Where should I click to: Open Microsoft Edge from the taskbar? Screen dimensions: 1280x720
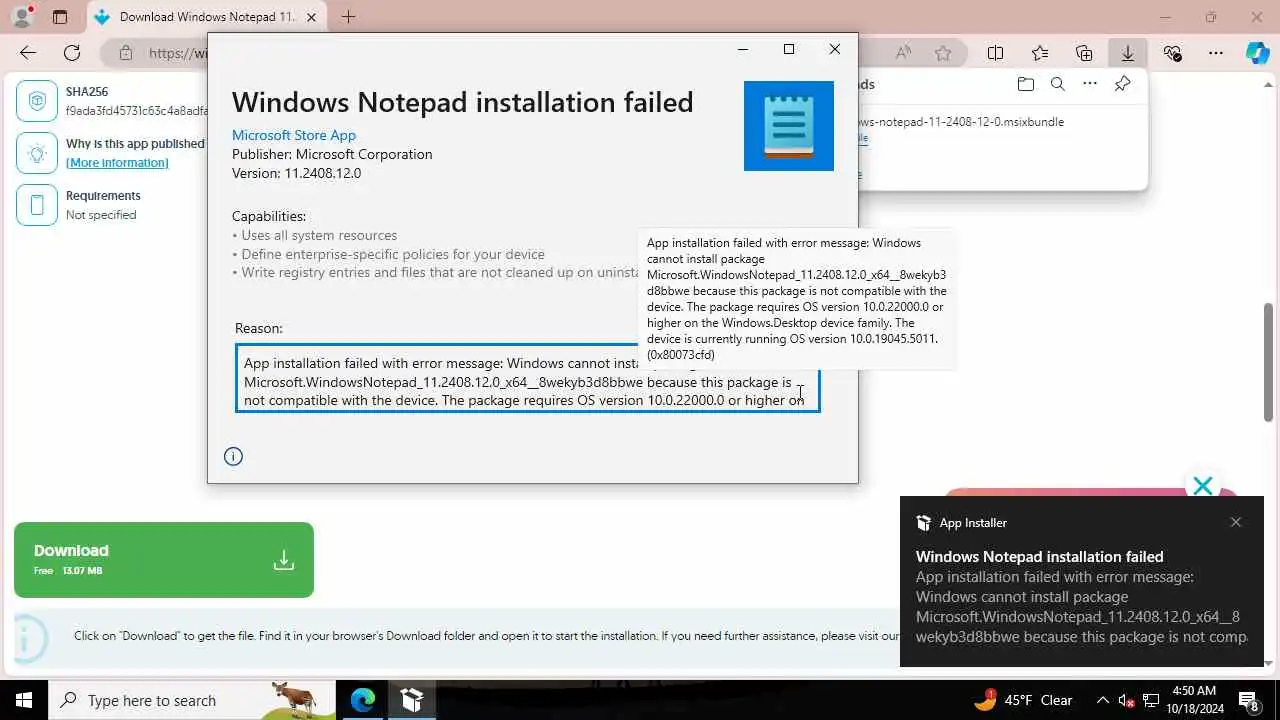click(362, 700)
